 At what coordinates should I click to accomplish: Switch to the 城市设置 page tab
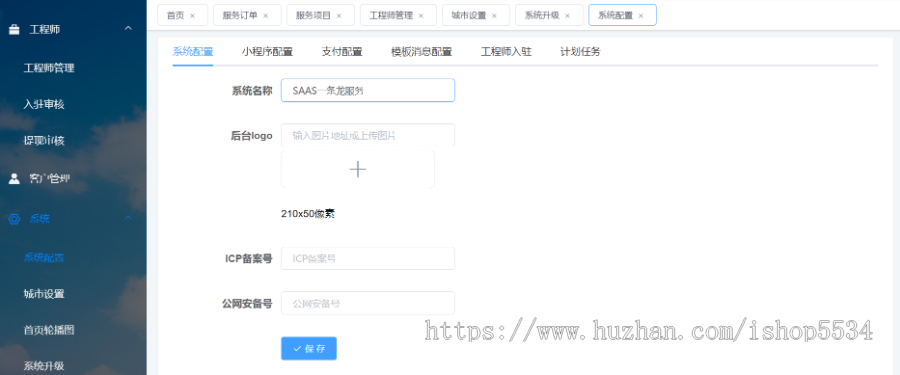point(476,15)
